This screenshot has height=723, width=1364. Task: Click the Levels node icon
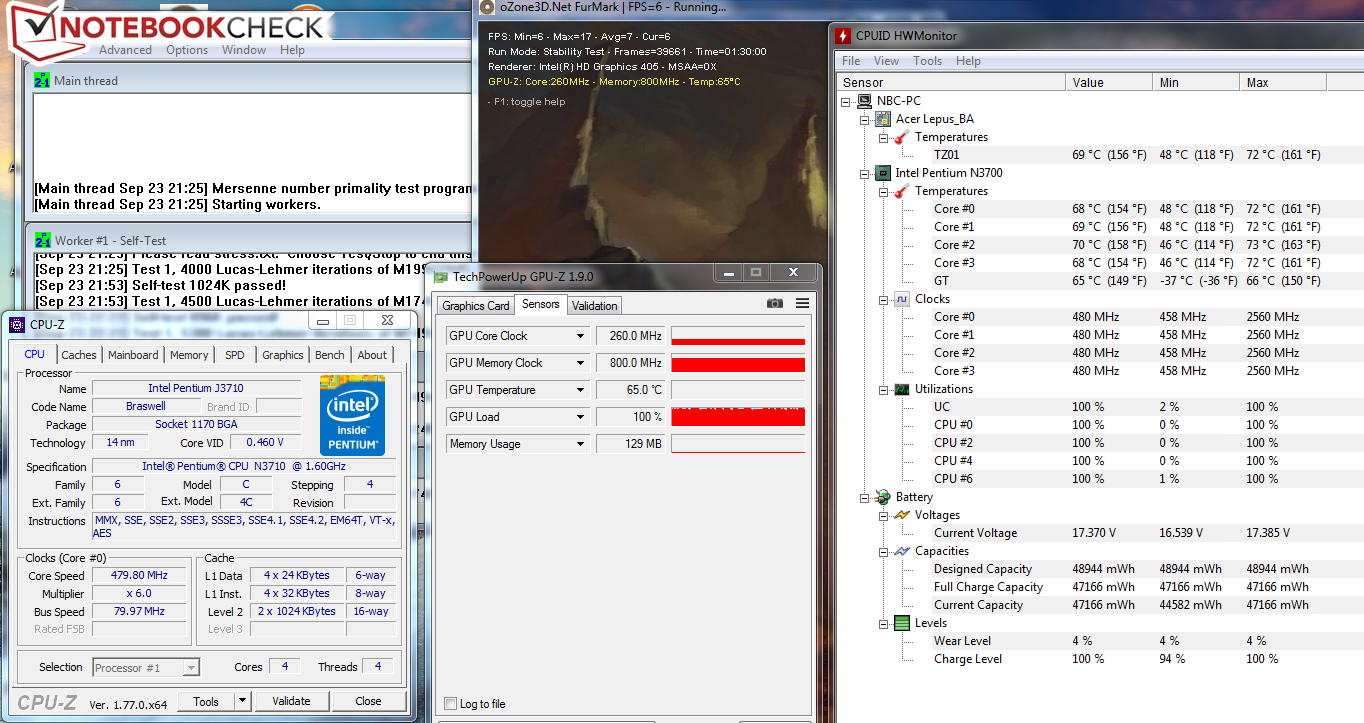(x=901, y=623)
